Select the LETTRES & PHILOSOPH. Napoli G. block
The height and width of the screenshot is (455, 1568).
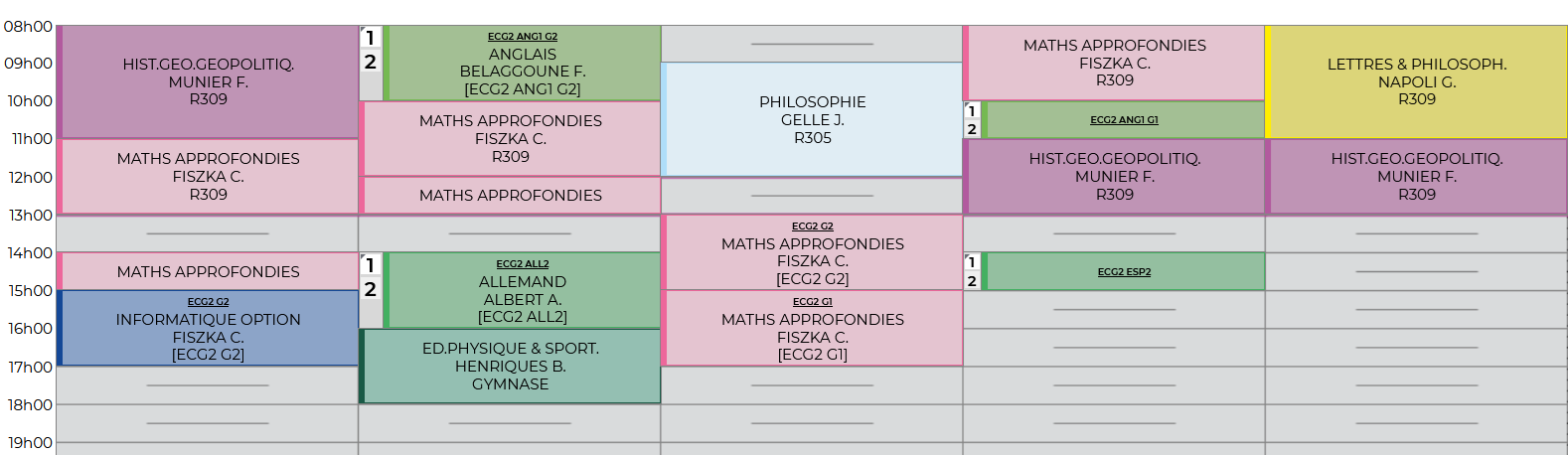pyautogui.click(x=1416, y=81)
